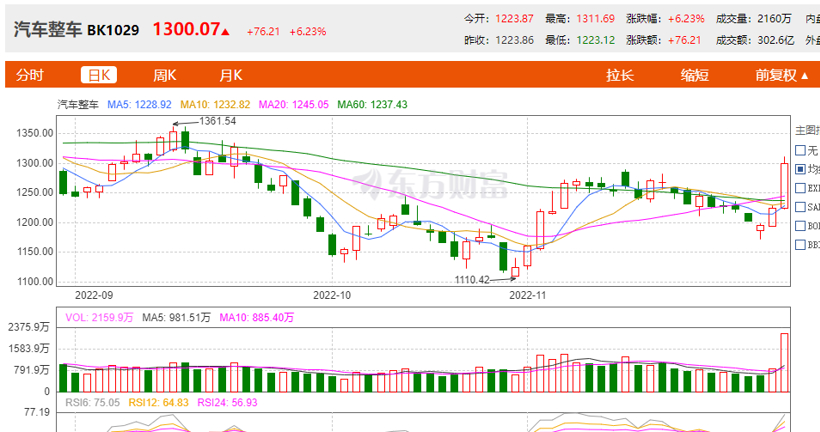Image resolution: width=820 pixels, height=432 pixels.
Task: Switch to the 月K monthly chart tab
Action: click(231, 75)
